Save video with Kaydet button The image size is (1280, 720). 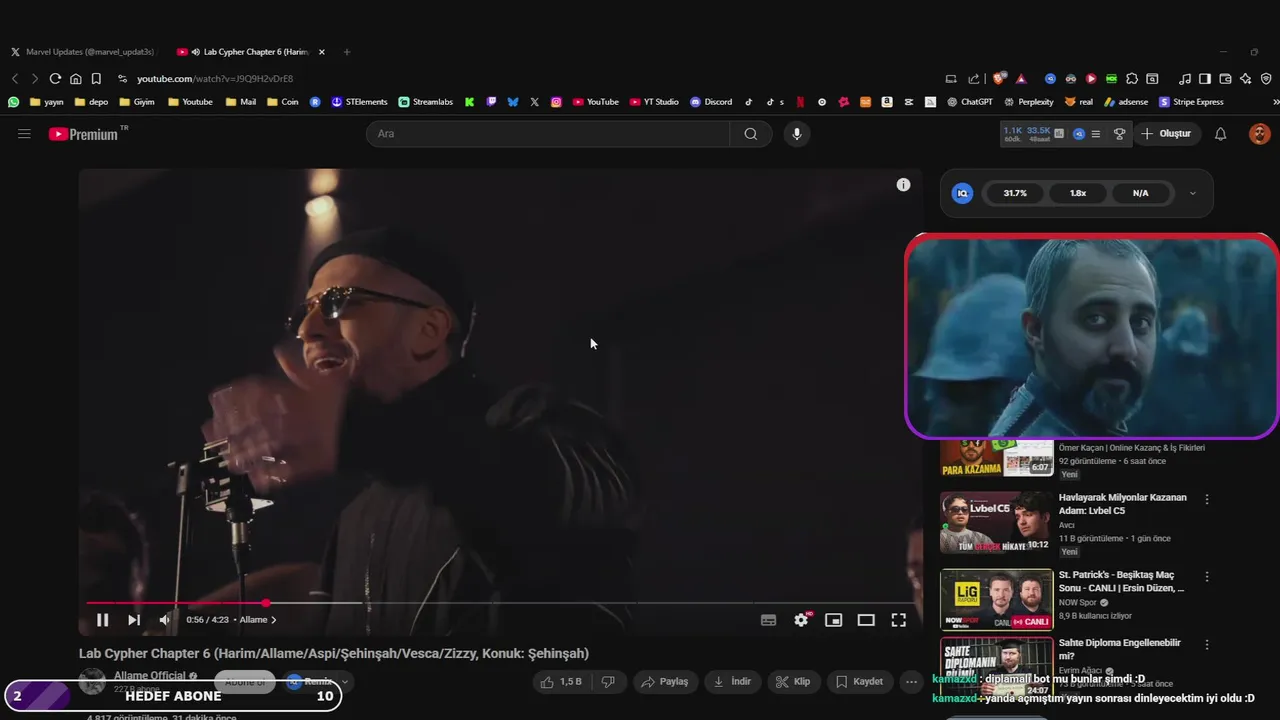click(x=859, y=682)
